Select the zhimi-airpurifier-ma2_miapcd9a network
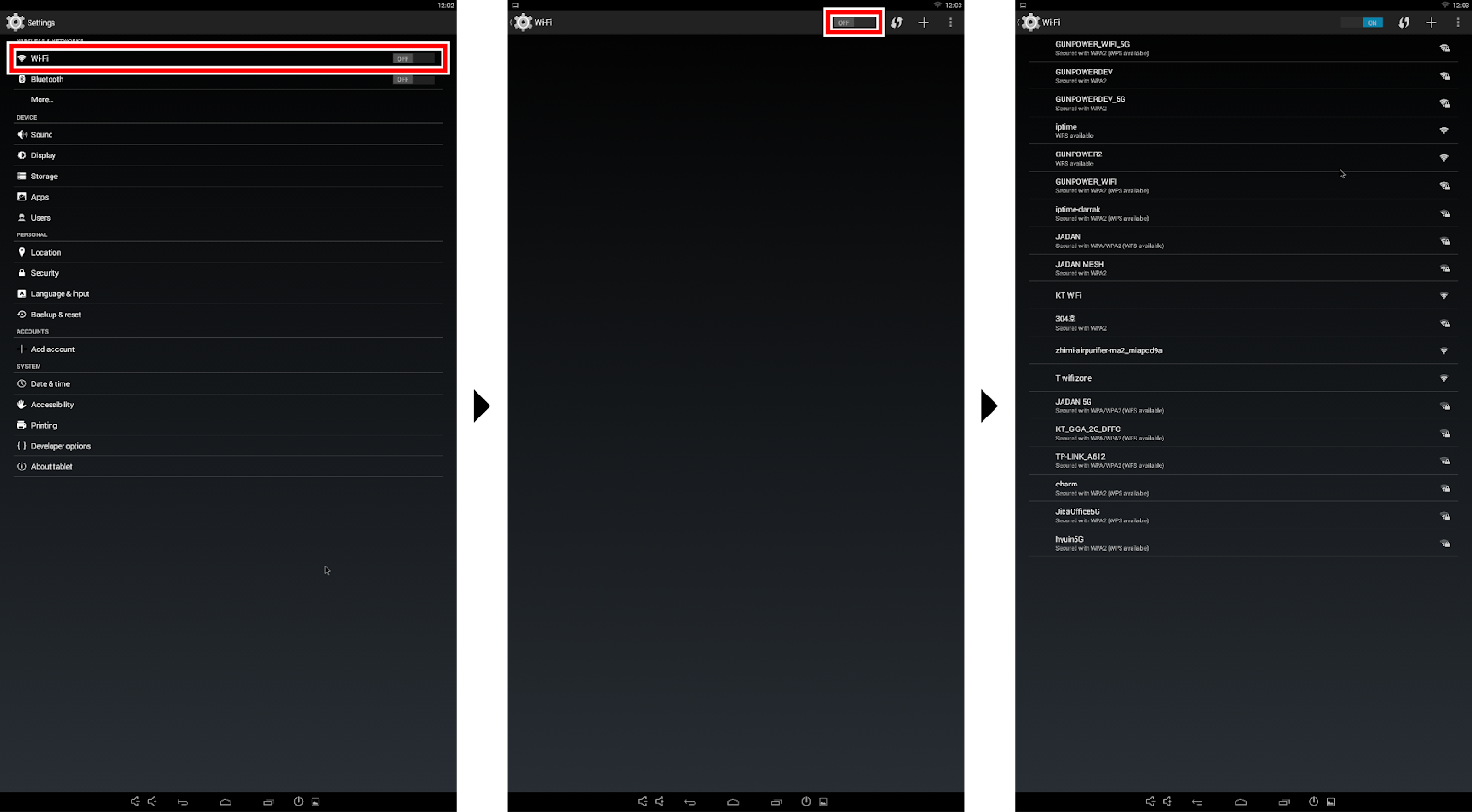 coord(1243,350)
